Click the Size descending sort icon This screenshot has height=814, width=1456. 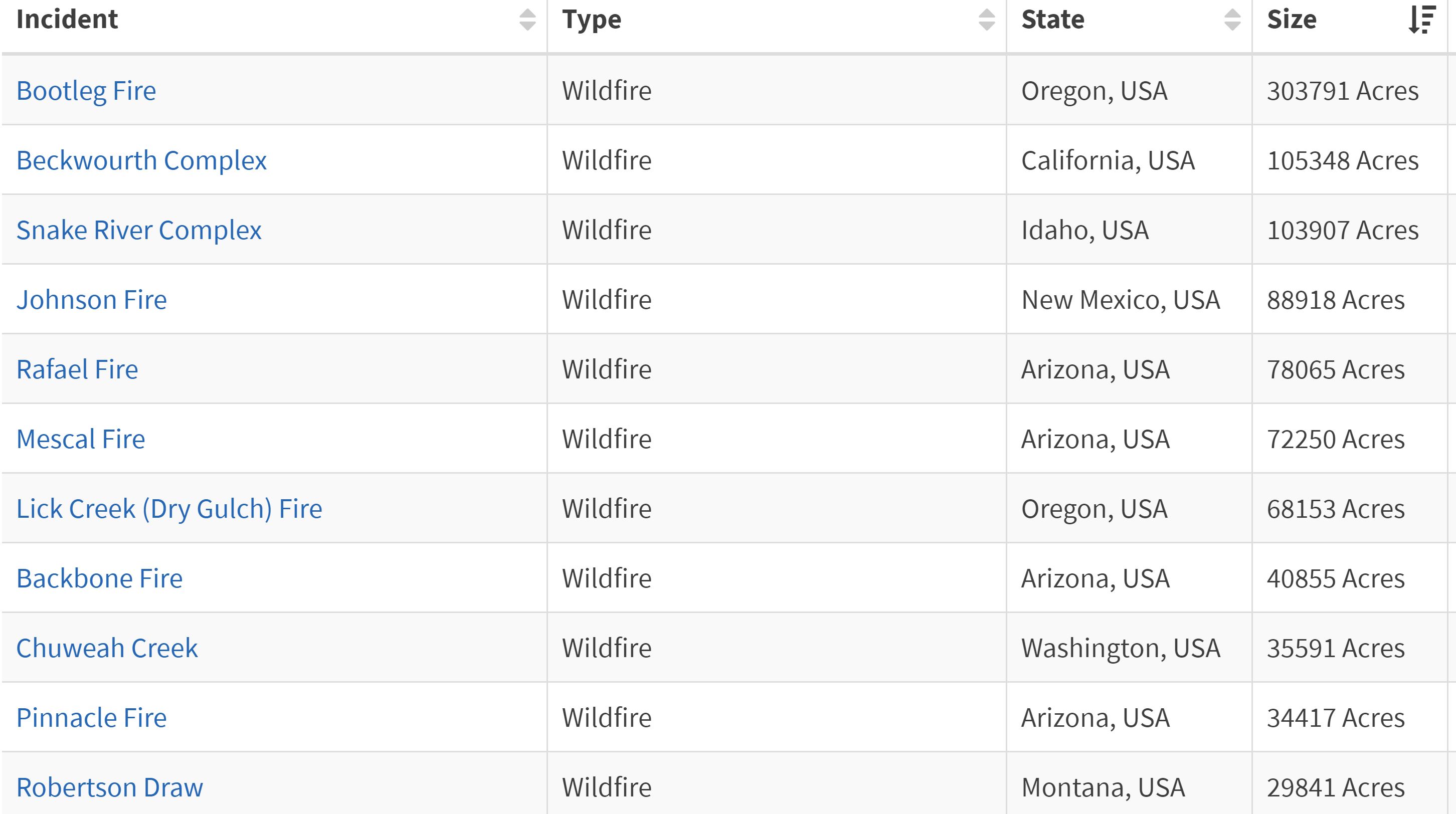coord(1422,20)
